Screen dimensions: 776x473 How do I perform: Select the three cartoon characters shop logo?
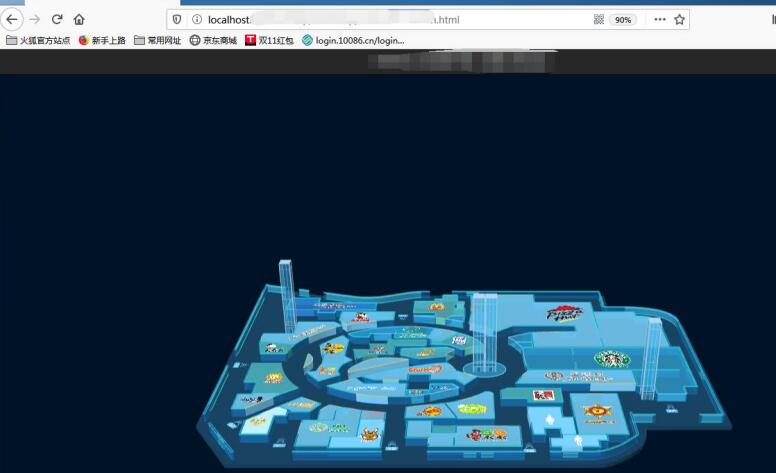click(486, 435)
